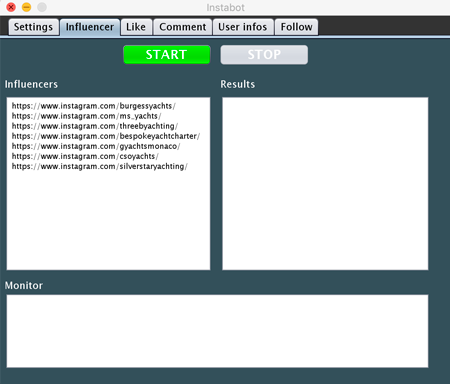Switch to the Like tab
Screen dimensions: 450x384
point(136,27)
